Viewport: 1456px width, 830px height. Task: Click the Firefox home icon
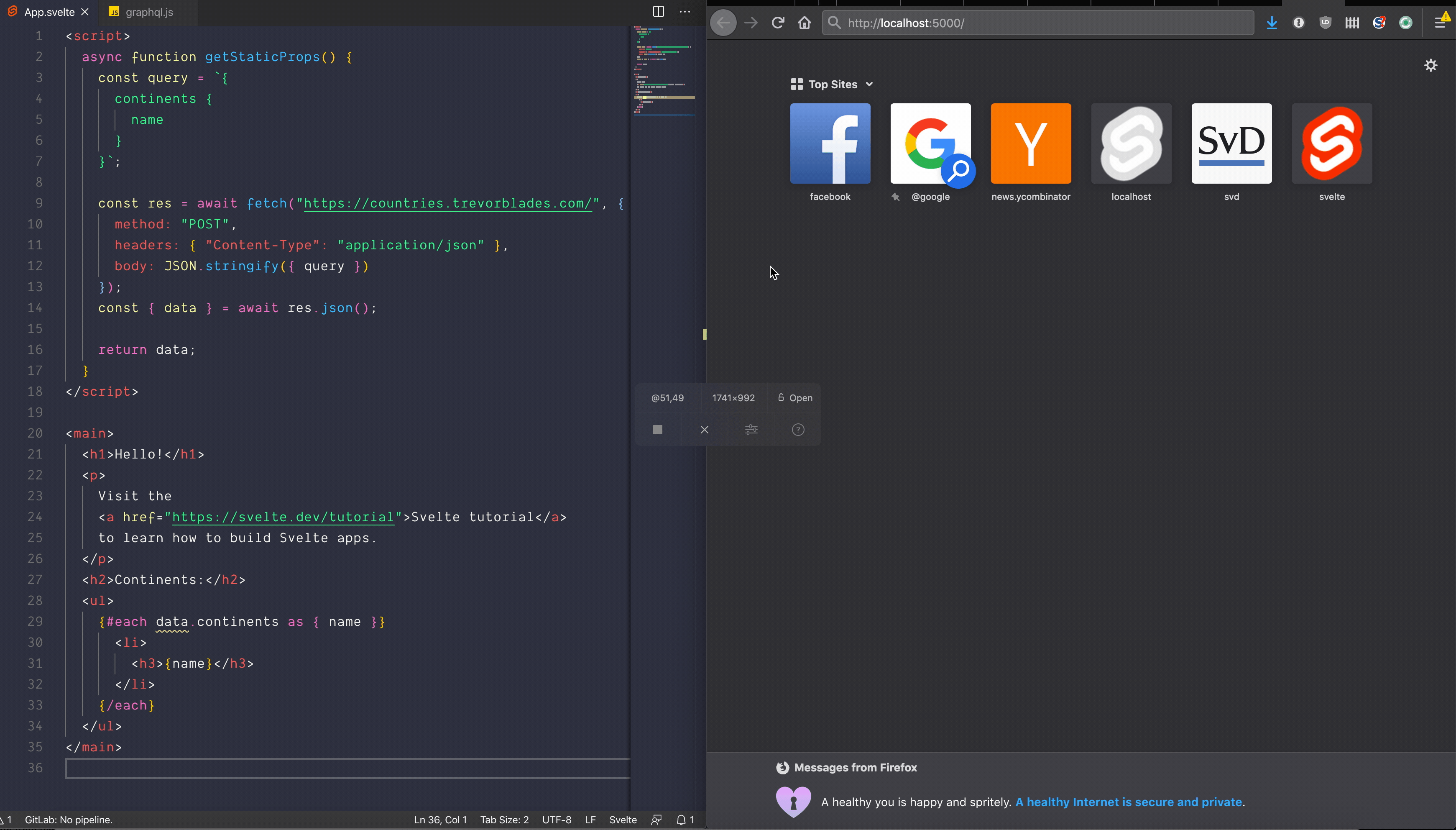click(805, 23)
